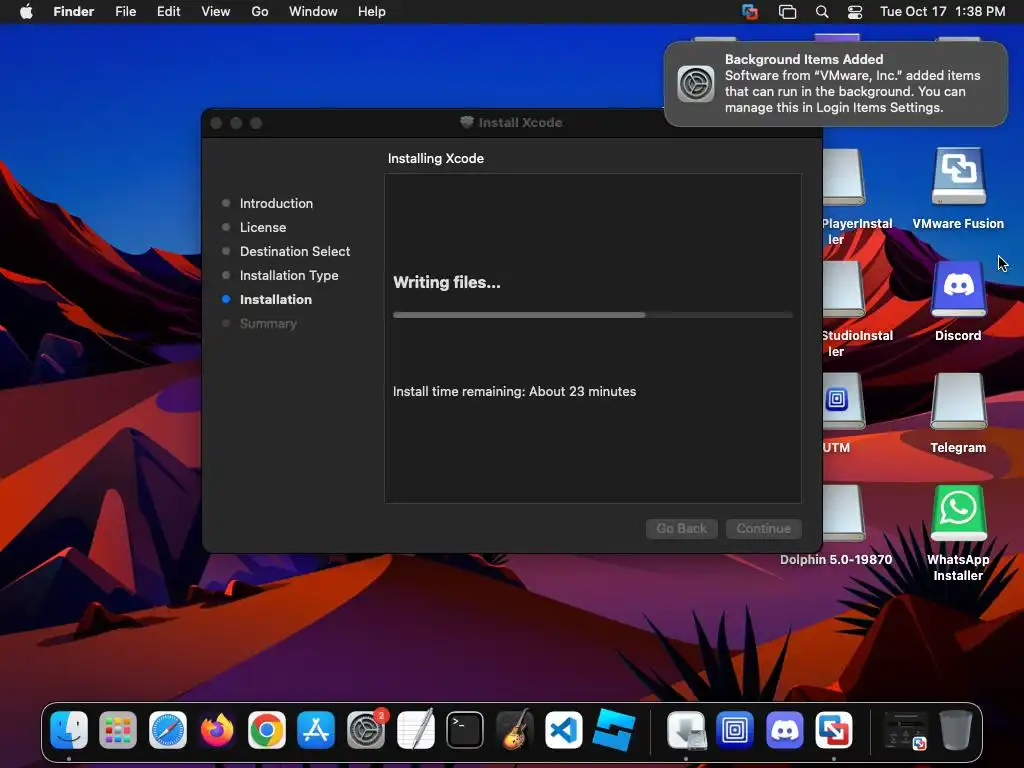Open Finder from the Dock
1024x768 pixels.
69,729
